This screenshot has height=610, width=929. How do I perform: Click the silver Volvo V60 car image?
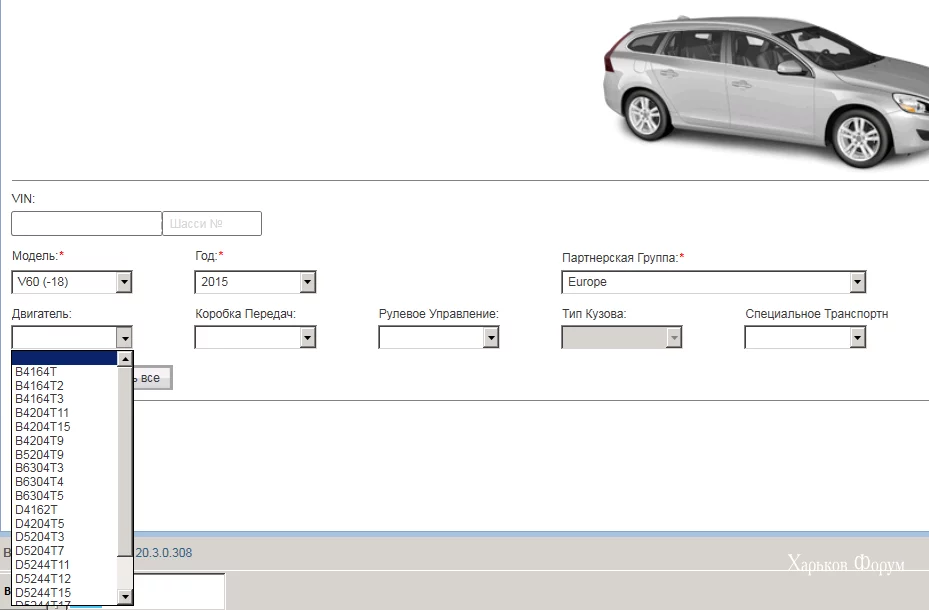765,91
